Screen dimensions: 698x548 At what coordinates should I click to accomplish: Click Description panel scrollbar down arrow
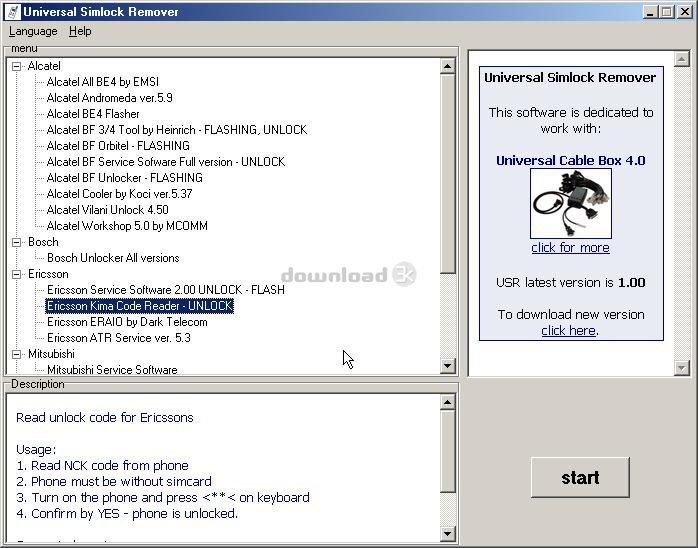pyautogui.click(x=447, y=533)
